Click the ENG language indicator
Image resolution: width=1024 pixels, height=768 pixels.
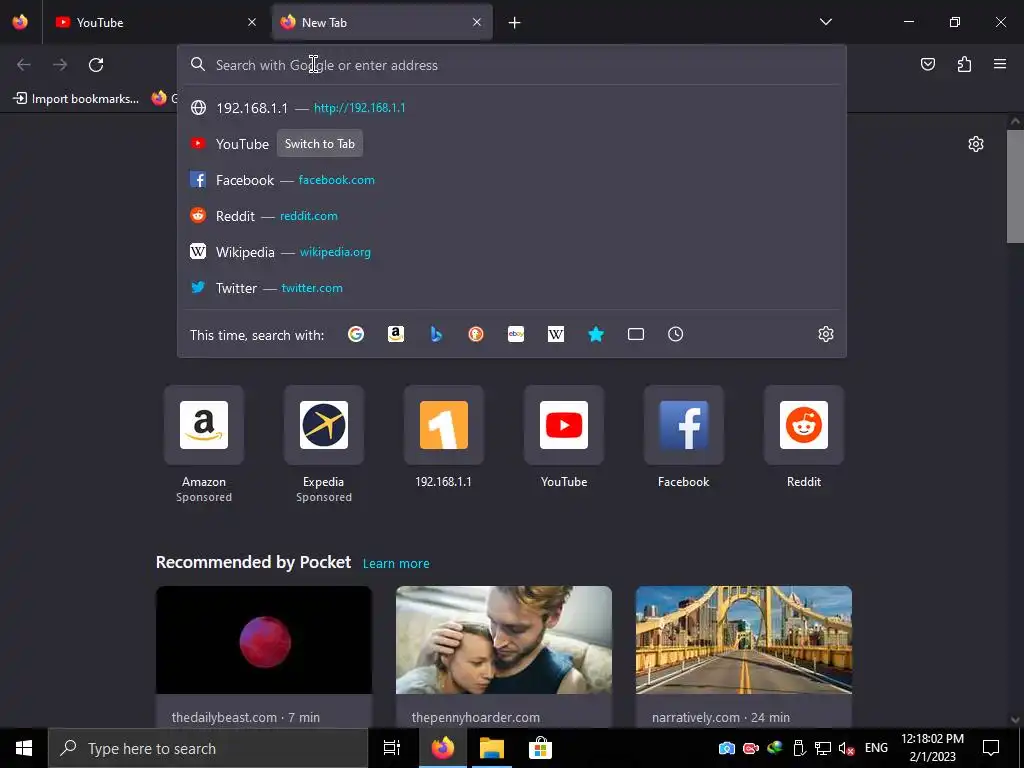point(876,748)
